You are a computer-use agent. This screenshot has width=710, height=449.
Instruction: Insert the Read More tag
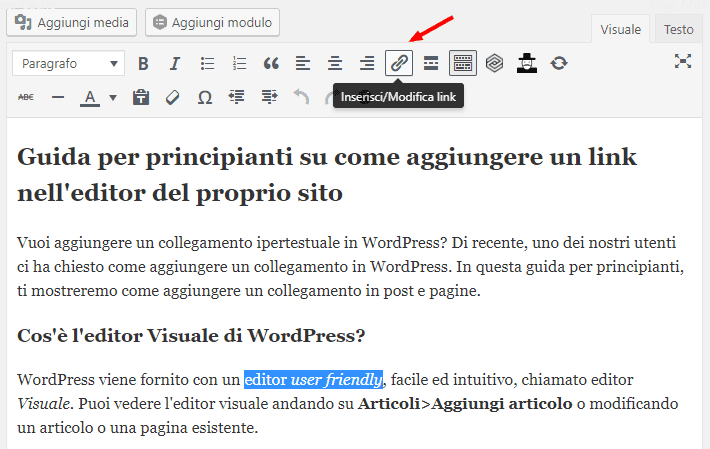tap(431, 63)
